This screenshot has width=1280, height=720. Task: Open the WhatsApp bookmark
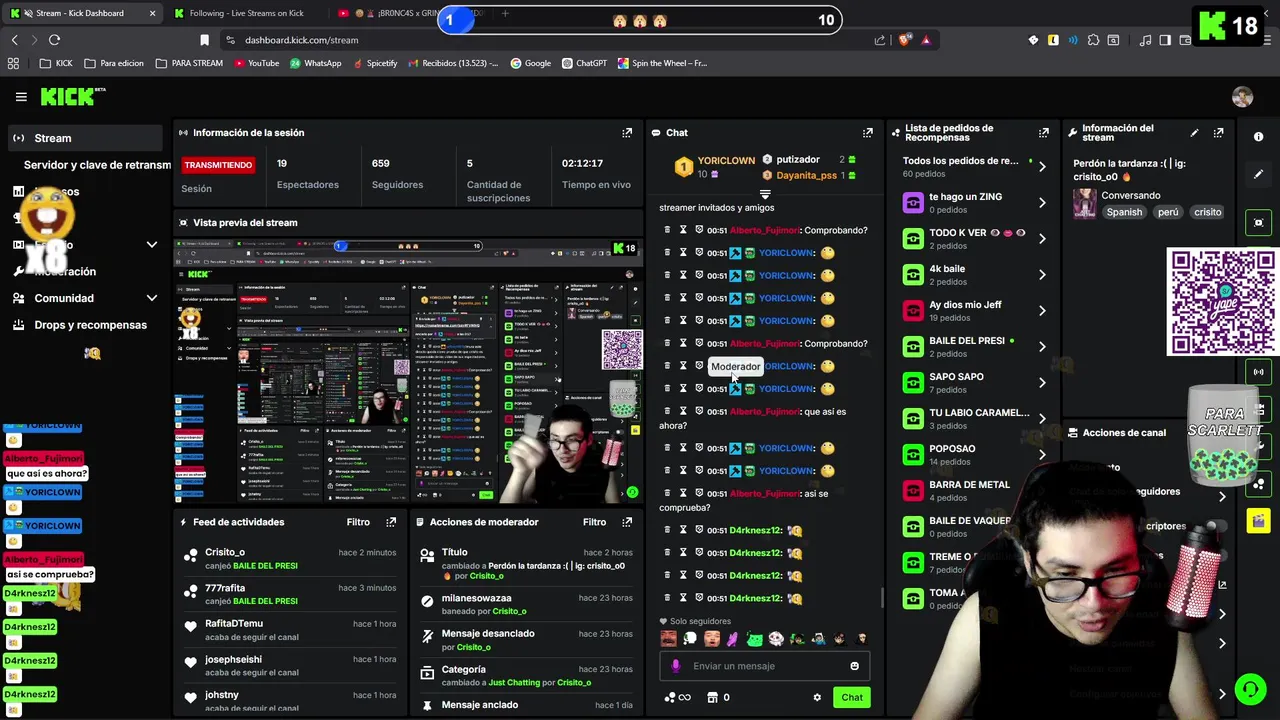pyautogui.click(x=315, y=63)
